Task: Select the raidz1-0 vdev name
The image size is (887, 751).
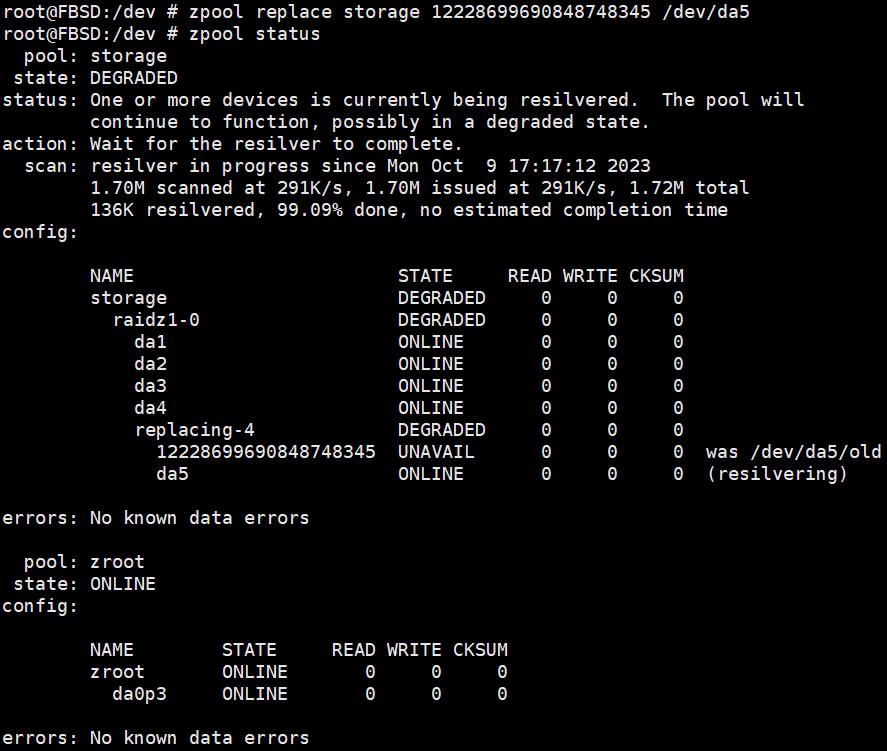Action: tap(156, 320)
